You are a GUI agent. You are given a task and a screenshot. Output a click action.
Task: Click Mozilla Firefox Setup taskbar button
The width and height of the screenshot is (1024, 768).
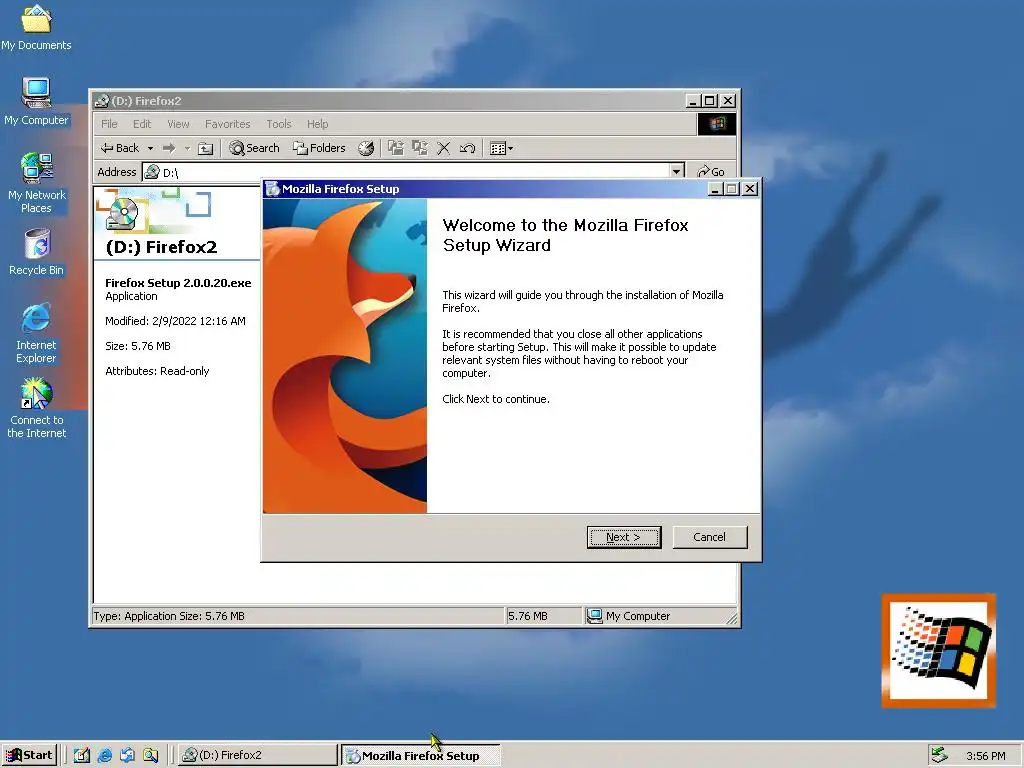[421, 756]
